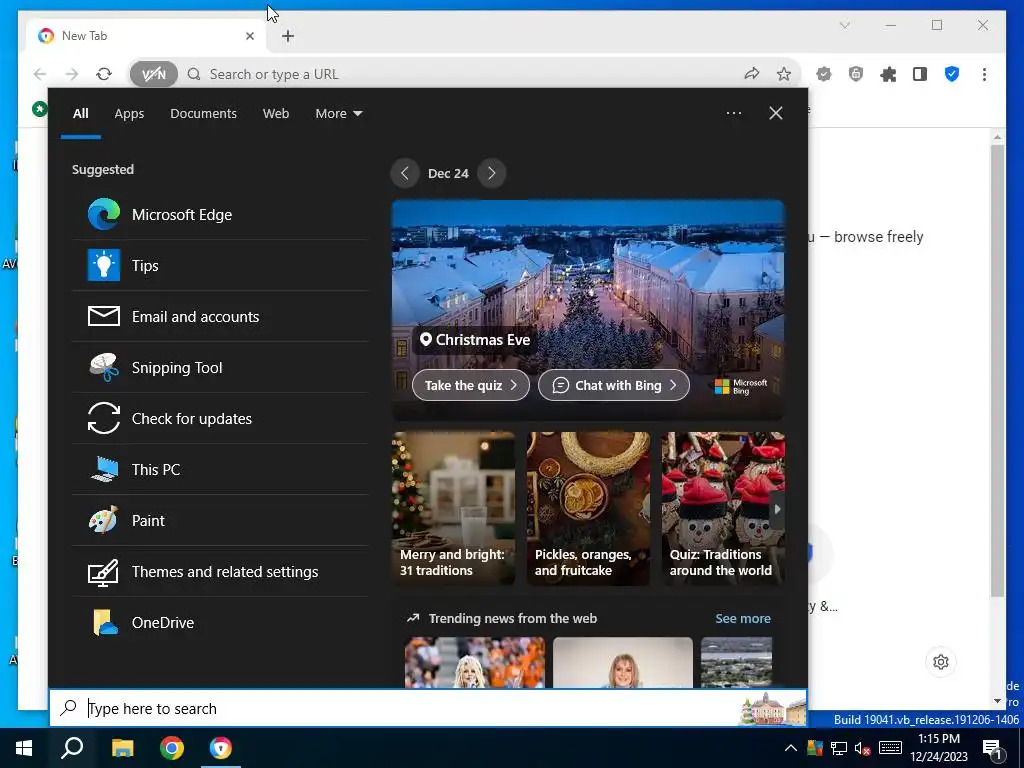Close the Windows search panel
The width and height of the screenshot is (1024, 768).
point(776,113)
